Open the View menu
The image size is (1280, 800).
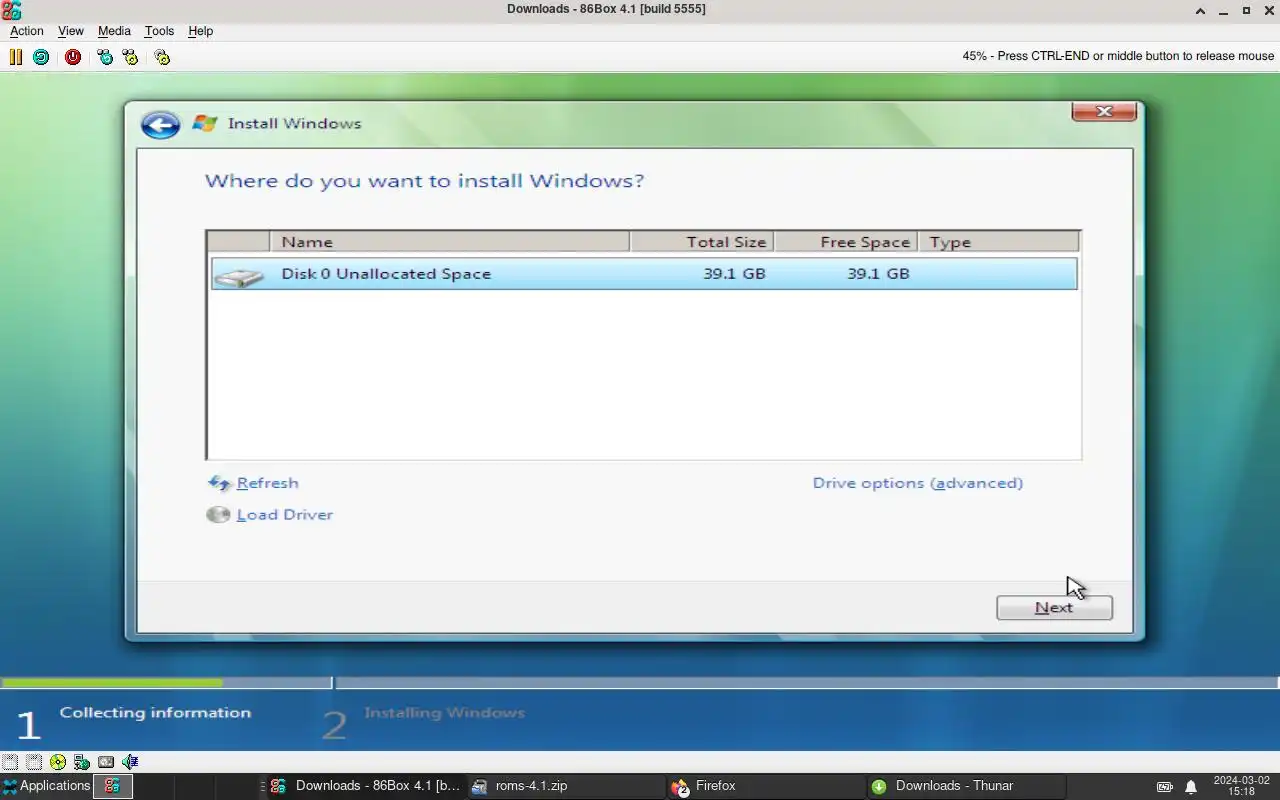71,31
